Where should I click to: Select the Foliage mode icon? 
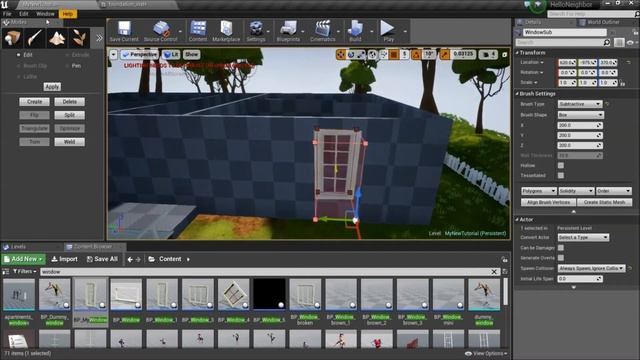[79, 38]
